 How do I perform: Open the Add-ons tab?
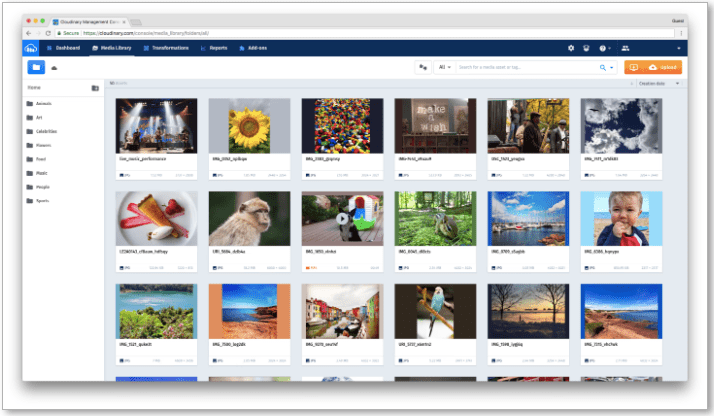(253, 48)
